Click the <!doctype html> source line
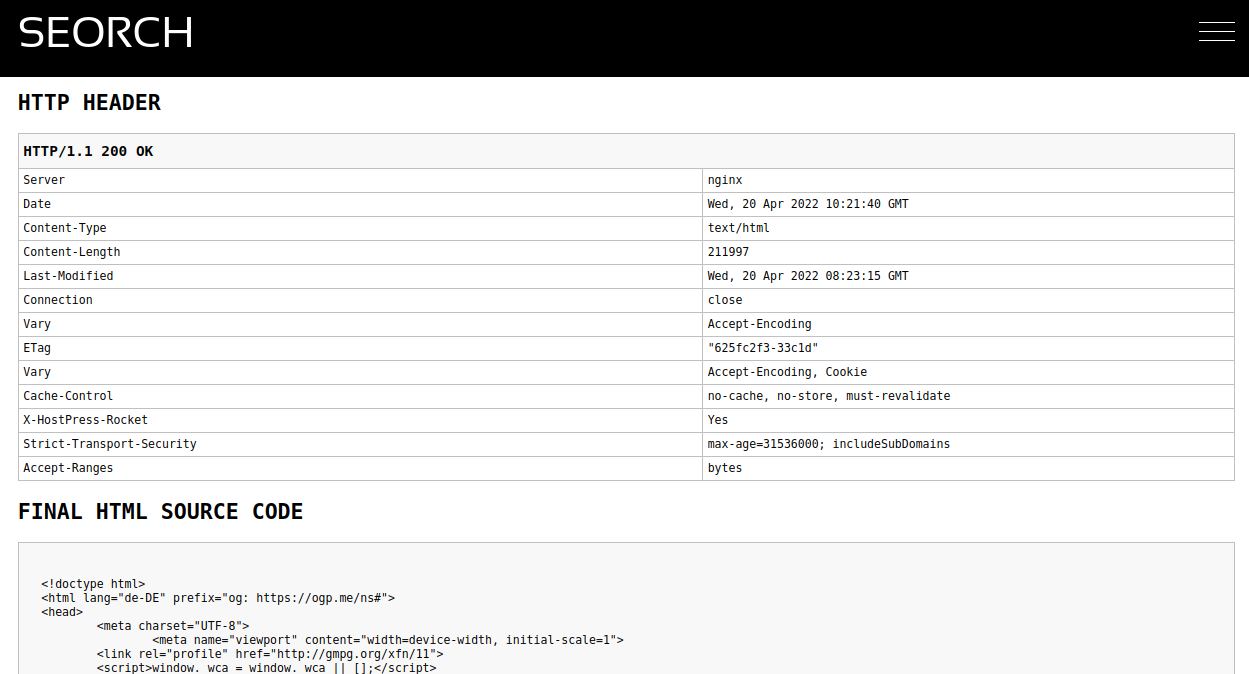Viewport: 1249px width, 674px height. coord(93,584)
